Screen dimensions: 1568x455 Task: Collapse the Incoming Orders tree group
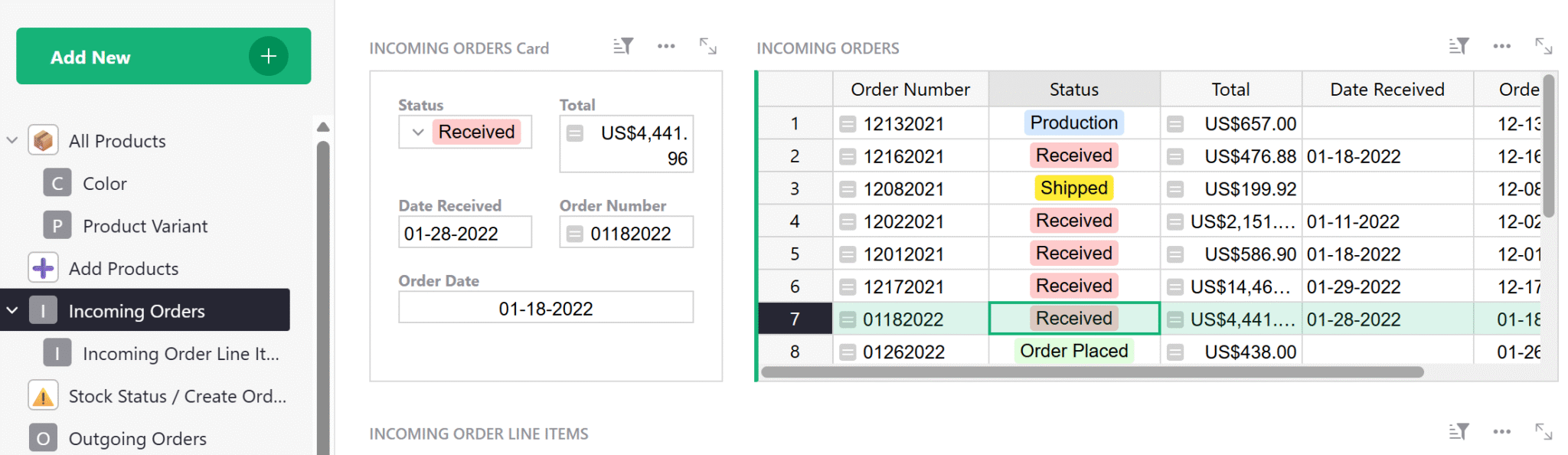(12, 310)
